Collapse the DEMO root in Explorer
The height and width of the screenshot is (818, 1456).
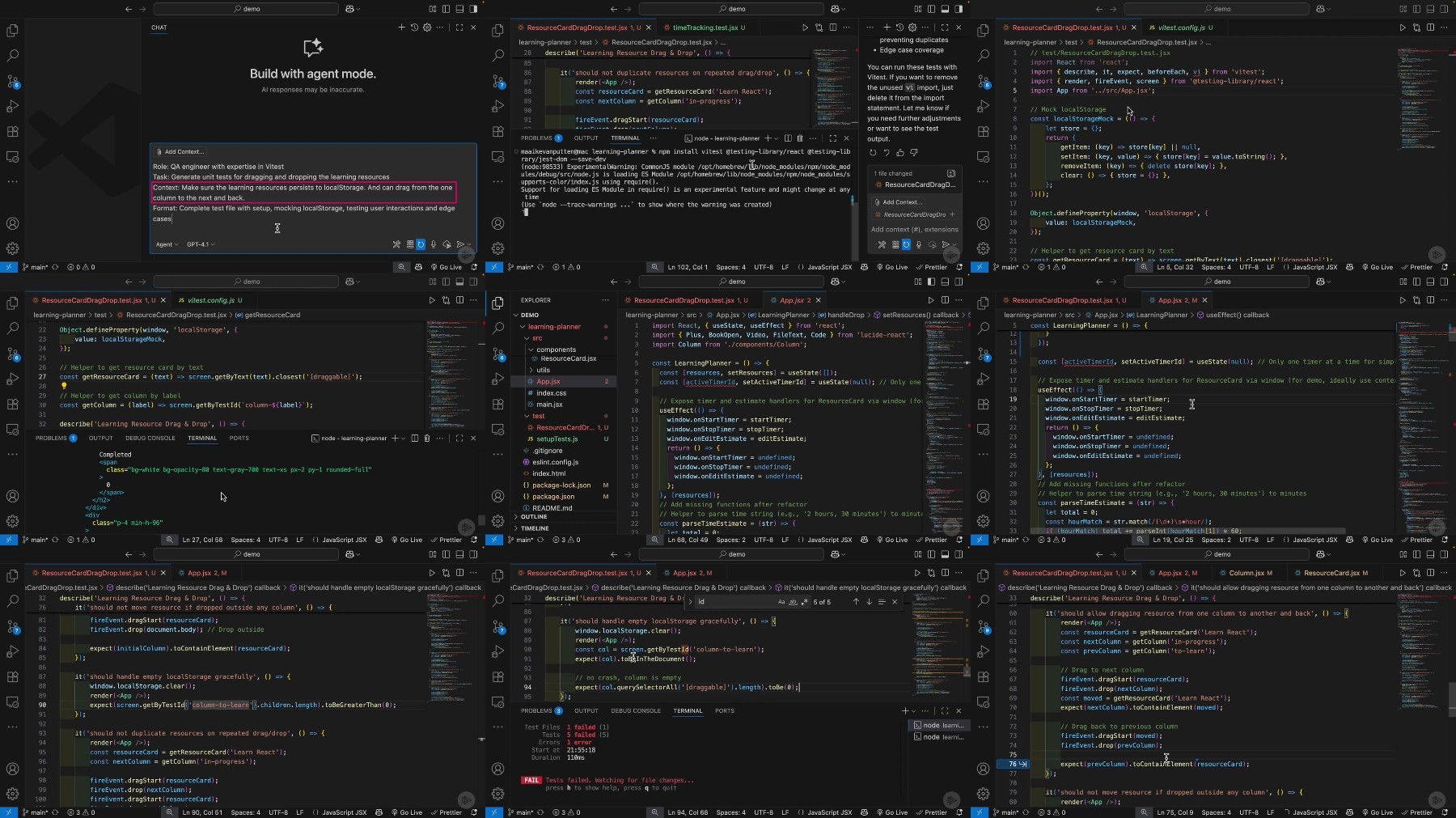tap(530, 315)
